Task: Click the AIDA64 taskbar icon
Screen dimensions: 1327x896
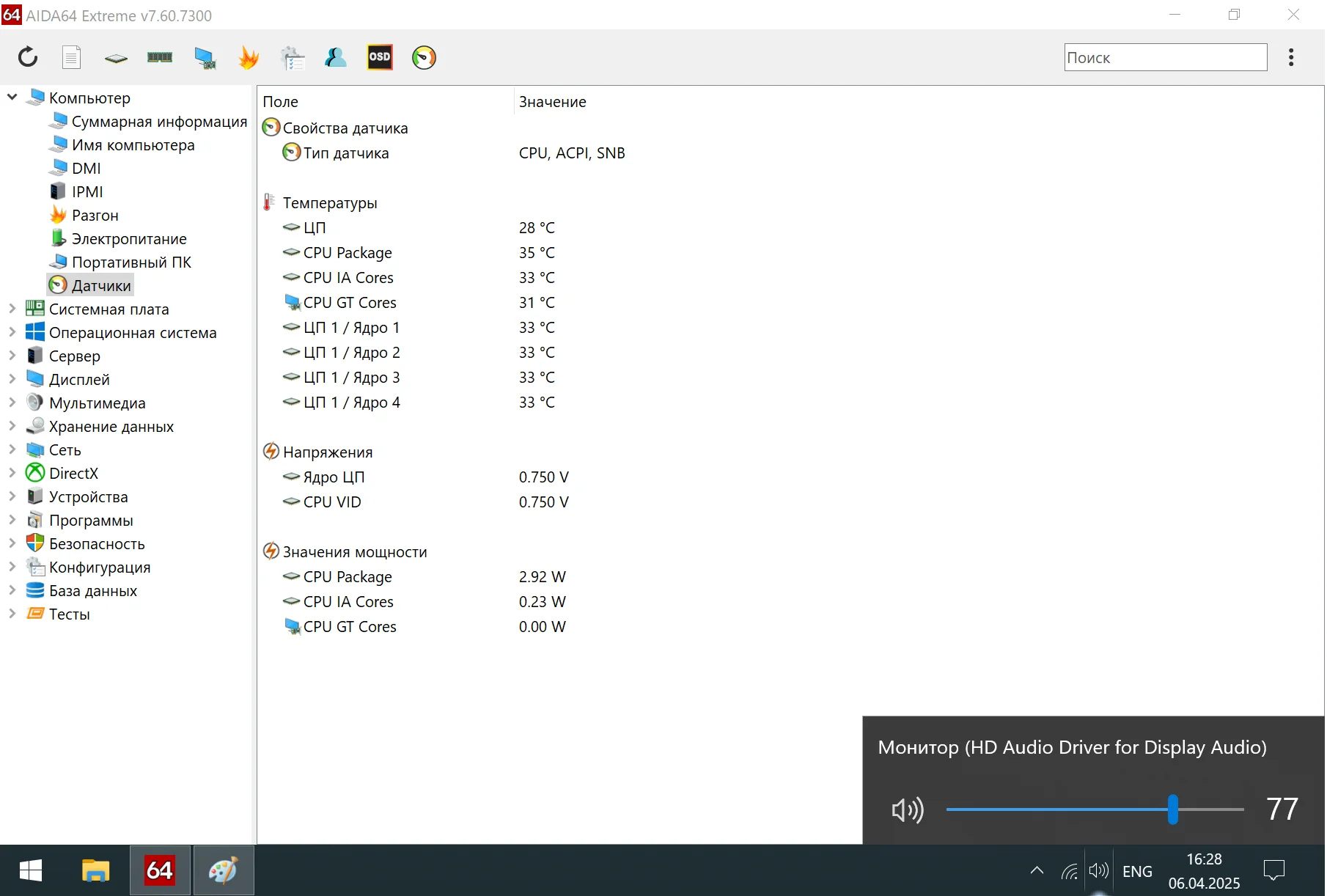Action: 160,870
